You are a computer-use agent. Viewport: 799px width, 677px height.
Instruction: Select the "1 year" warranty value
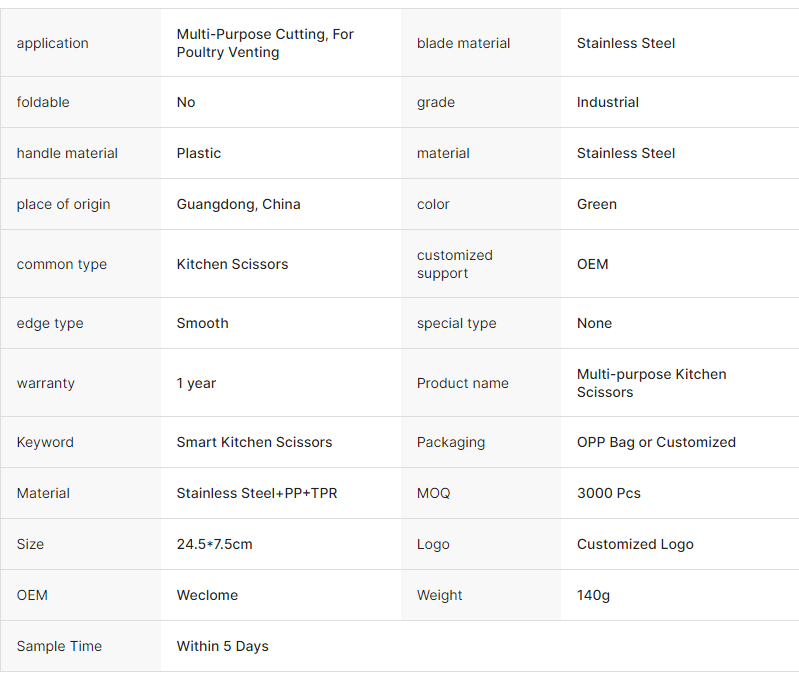pyautogui.click(x=196, y=383)
